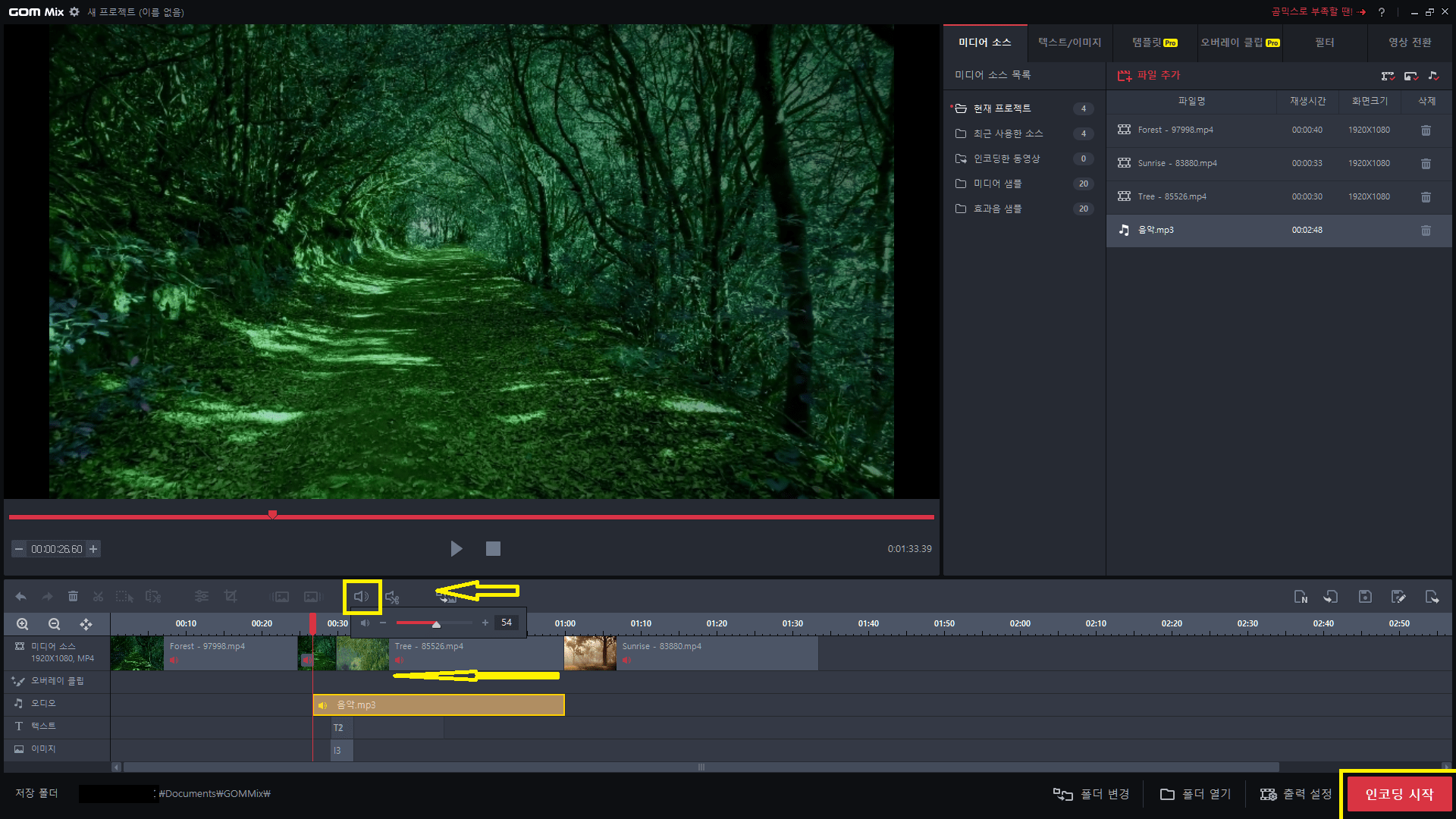Image resolution: width=1456 pixels, height=819 pixels.
Task: Click the timeline zoom out magnifier
Action: [x=54, y=624]
